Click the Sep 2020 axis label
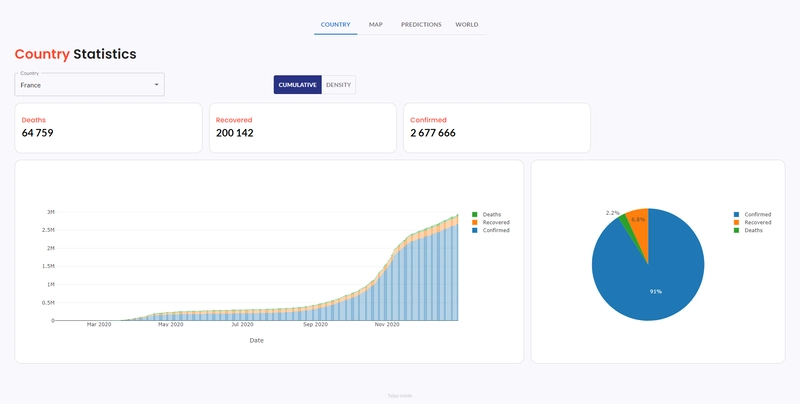The height and width of the screenshot is (404, 800). [x=315, y=324]
